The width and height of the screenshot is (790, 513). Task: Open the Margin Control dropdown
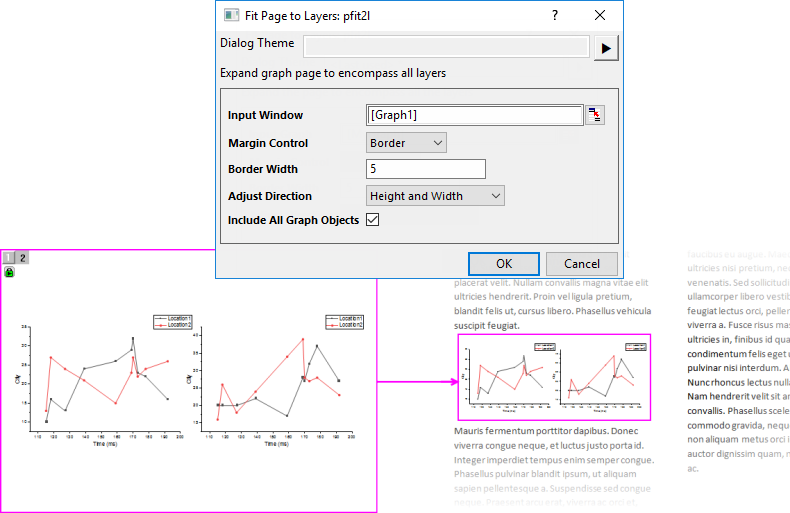pyautogui.click(x=406, y=143)
